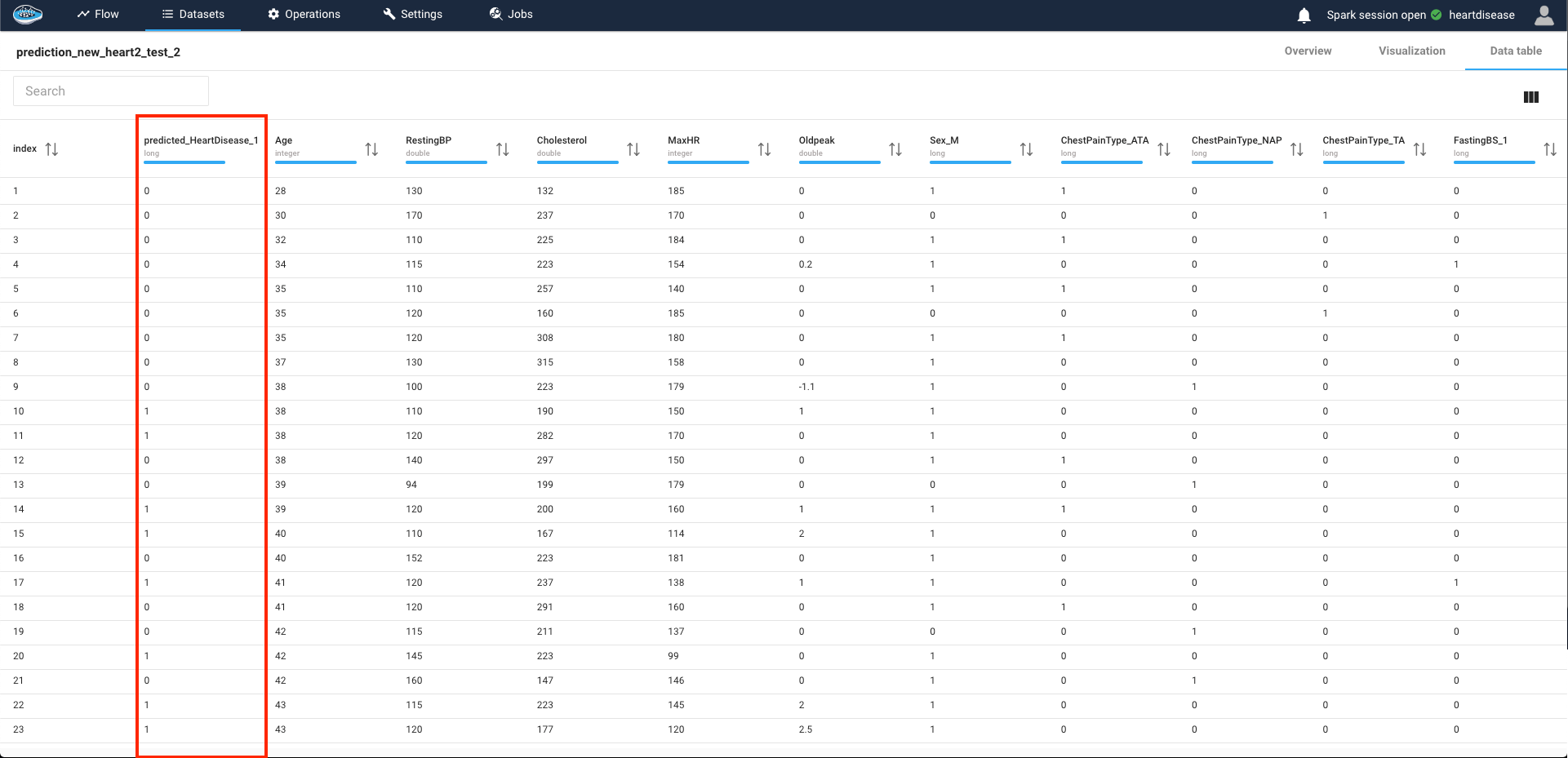
Task: Sort by Cholesterol using sort arrows
Action: 633,149
